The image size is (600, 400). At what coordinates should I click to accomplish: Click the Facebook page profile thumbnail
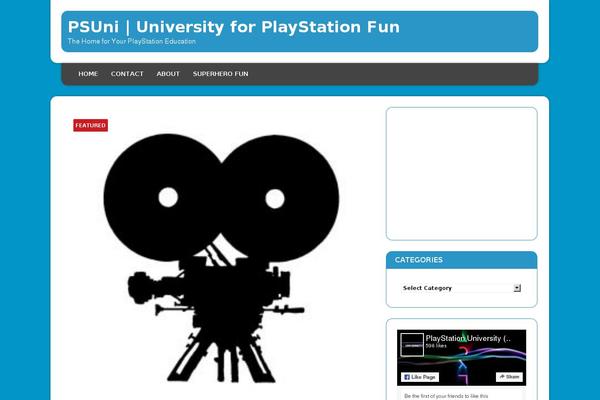coord(412,344)
